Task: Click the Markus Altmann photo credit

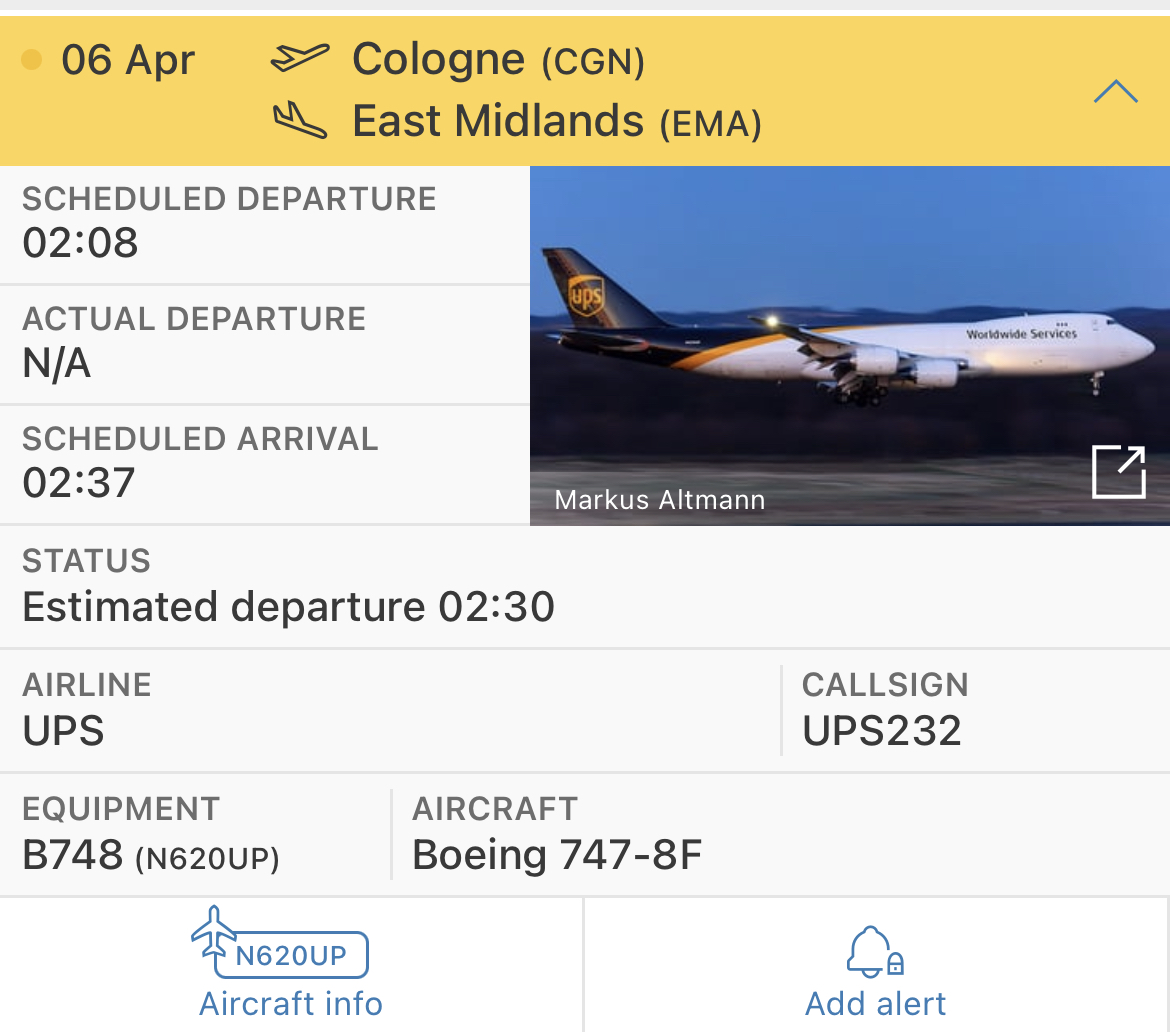Action: coord(659,499)
